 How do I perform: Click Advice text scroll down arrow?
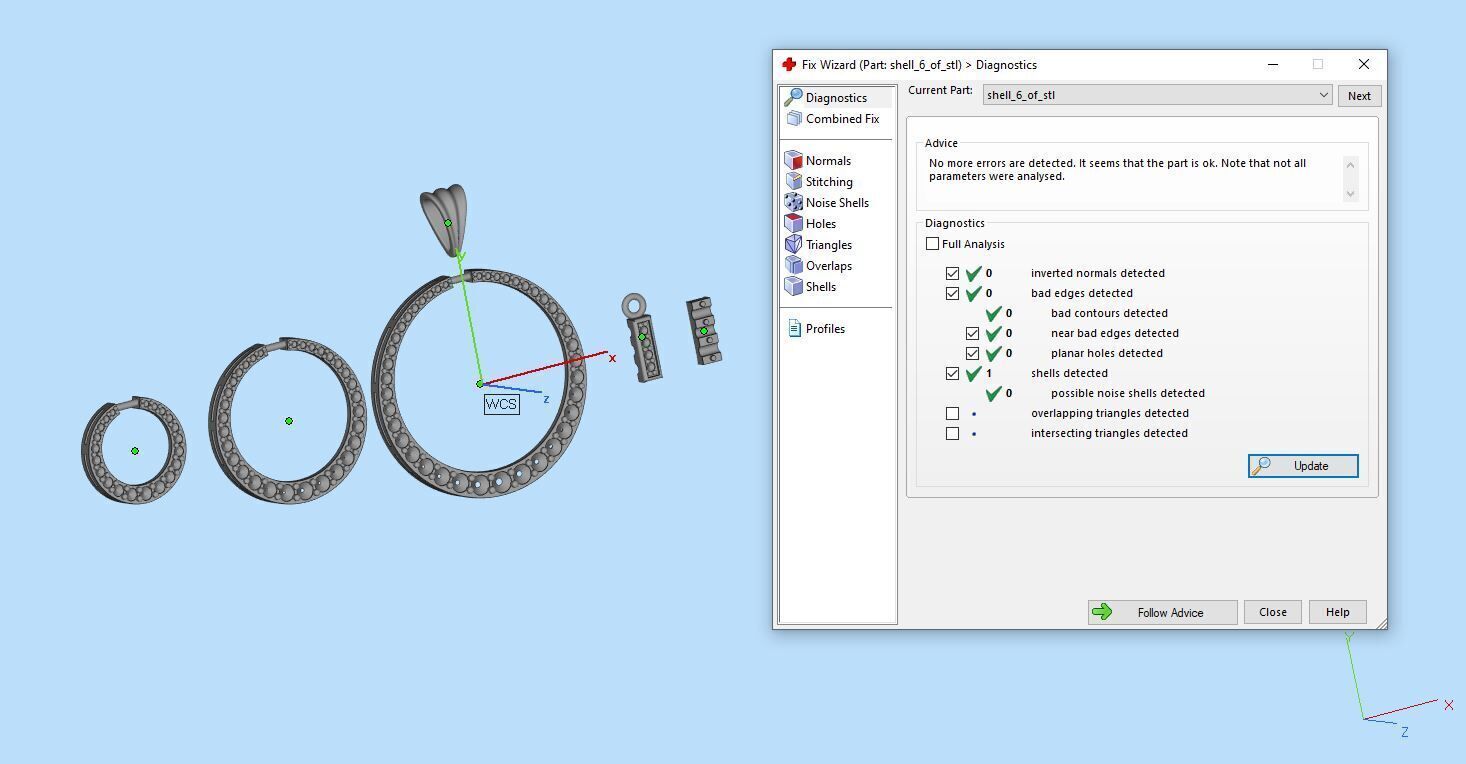[x=1350, y=194]
